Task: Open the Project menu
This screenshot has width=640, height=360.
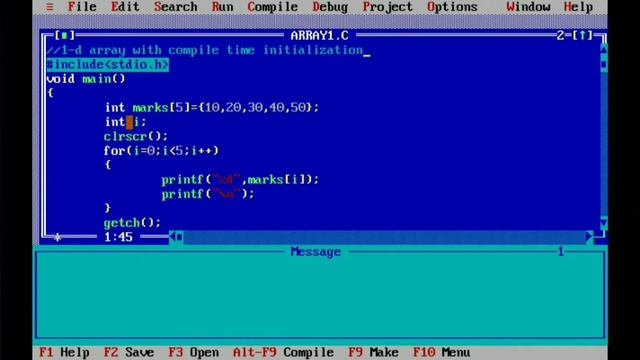Action: coord(388,7)
